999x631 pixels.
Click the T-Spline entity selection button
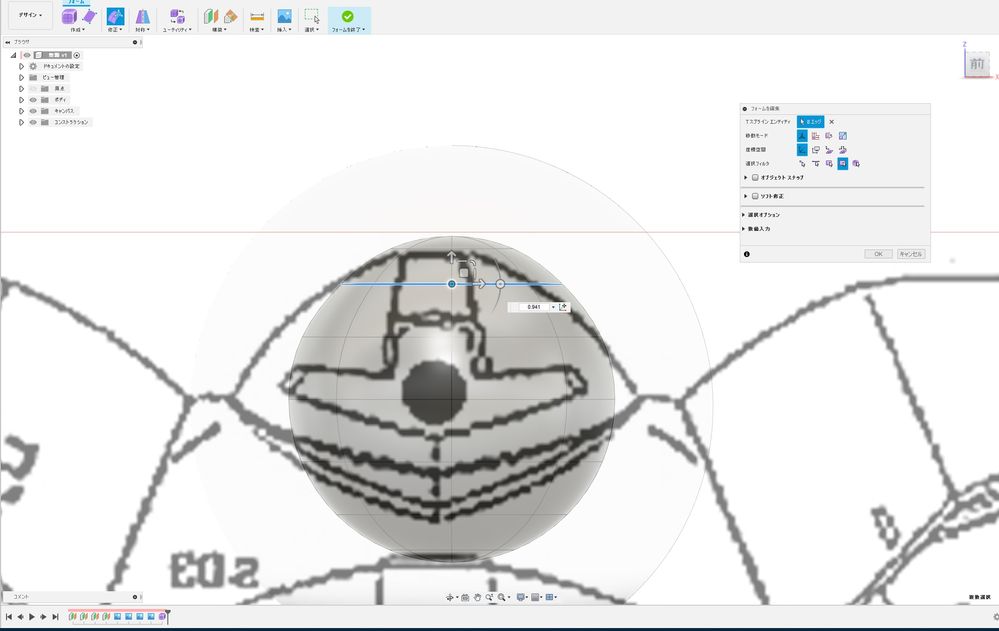point(810,122)
